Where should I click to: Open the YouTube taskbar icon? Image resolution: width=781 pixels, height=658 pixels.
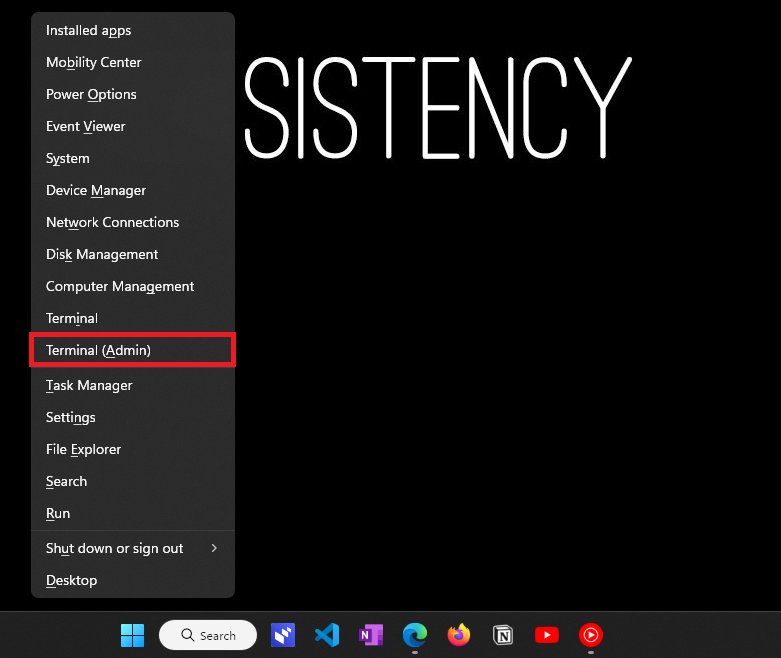click(x=547, y=635)
